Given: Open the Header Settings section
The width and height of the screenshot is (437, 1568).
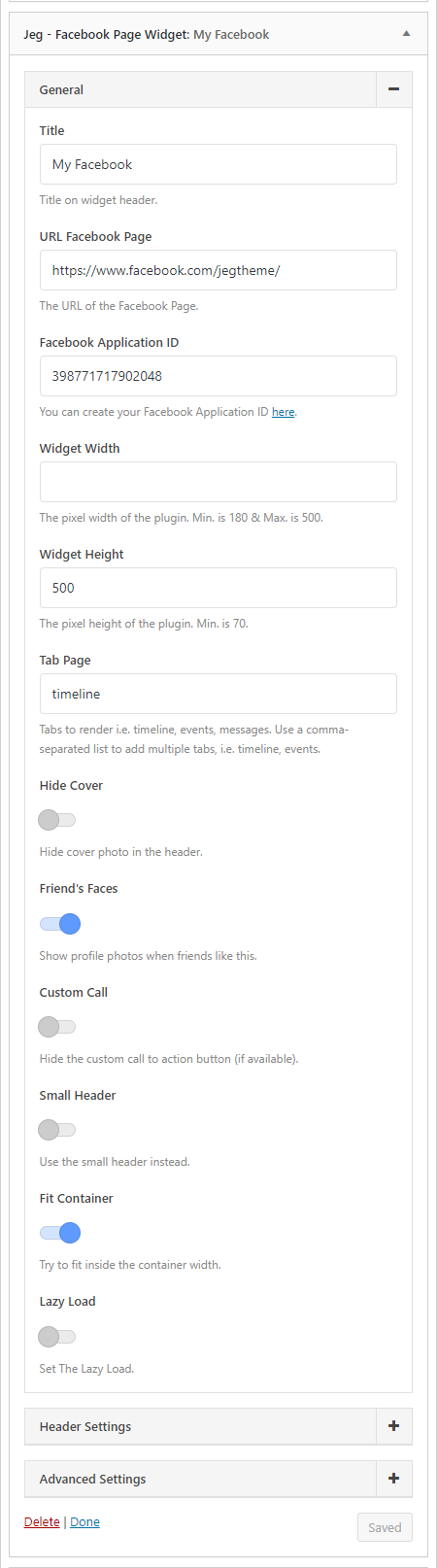Looking at the screenshot, I should [x=200, y=1426].
